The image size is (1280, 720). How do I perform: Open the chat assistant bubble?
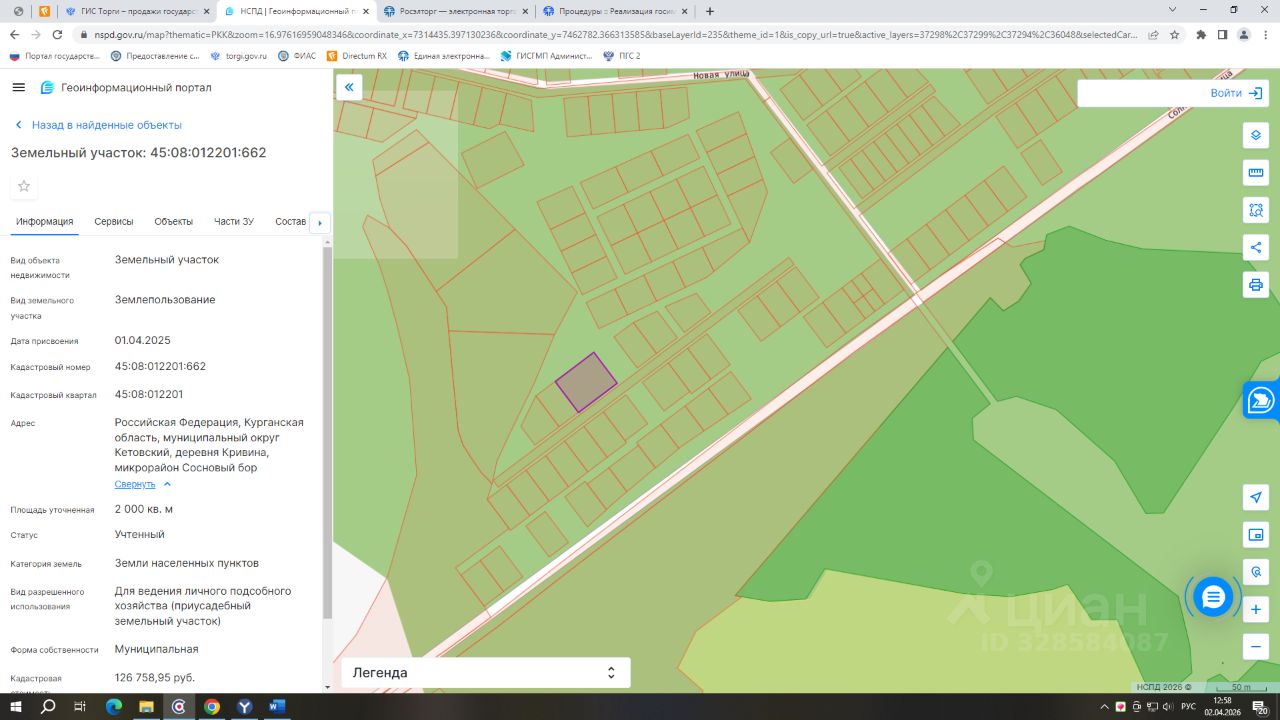pyautogui.click(x=1213, y=598)
